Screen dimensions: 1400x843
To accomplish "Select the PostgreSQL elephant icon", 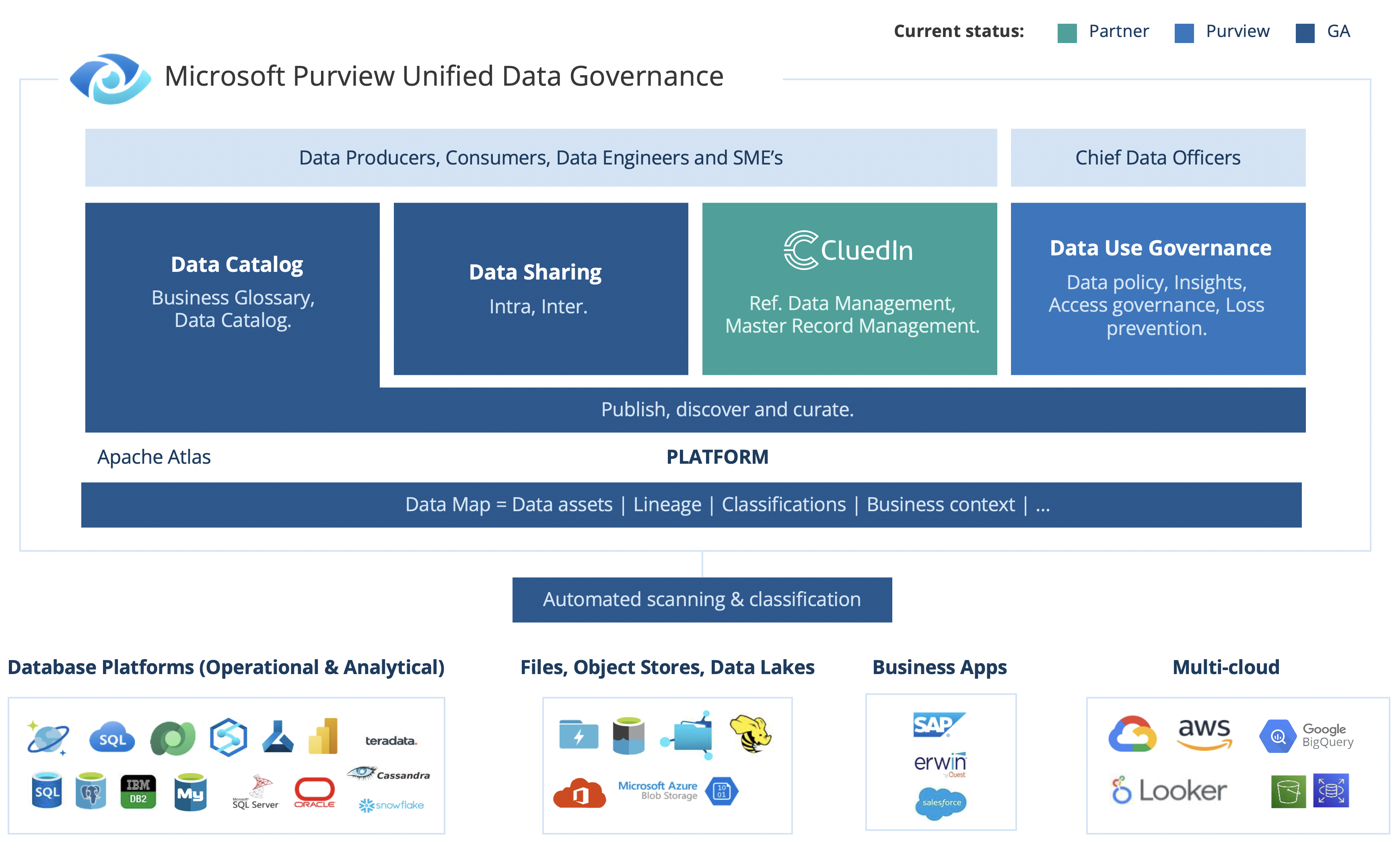I will coord(91,791).
